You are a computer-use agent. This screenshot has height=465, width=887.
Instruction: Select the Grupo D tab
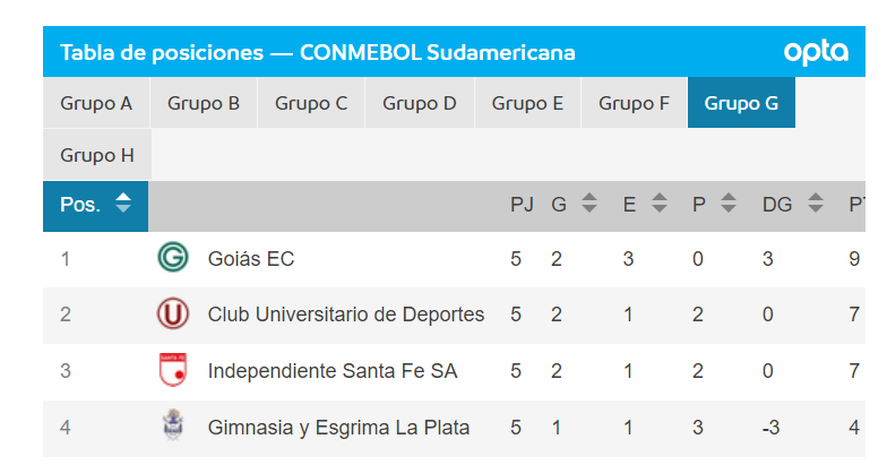(x=419, y=103)
